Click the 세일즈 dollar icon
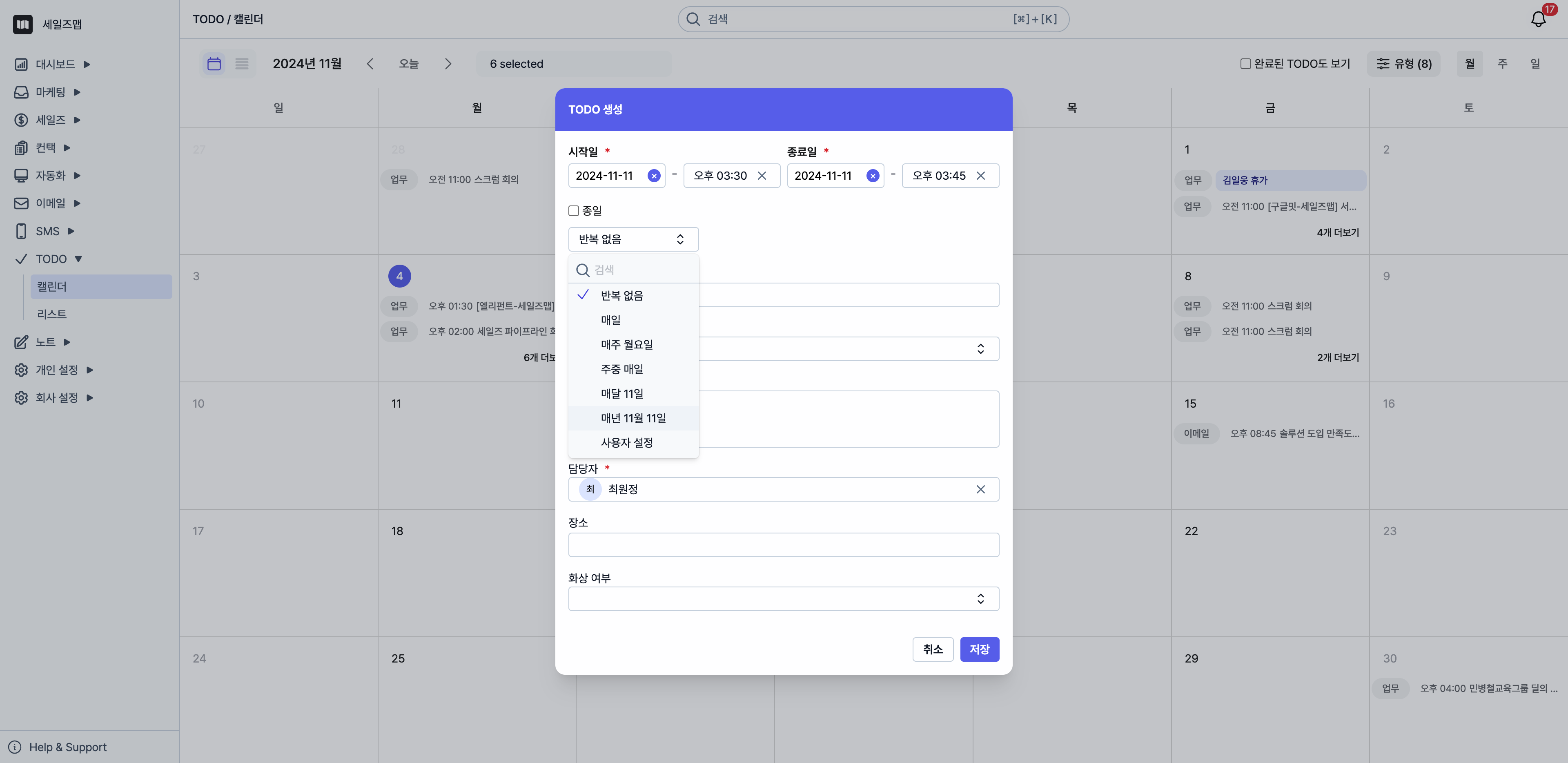Image resolution: width=1568 pixels, height=763 pixels. (21, 120)
